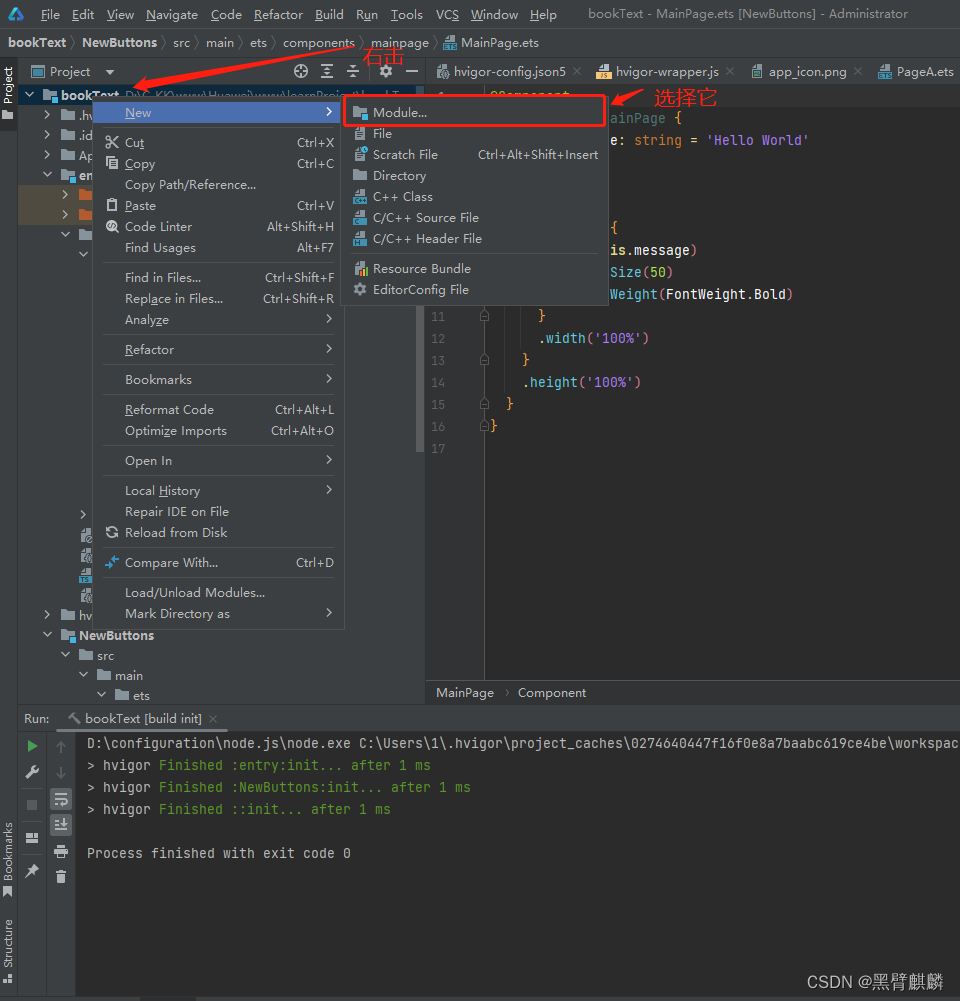
Task: Close the app_icon.png tab
Action: click(x=859, y=71)
